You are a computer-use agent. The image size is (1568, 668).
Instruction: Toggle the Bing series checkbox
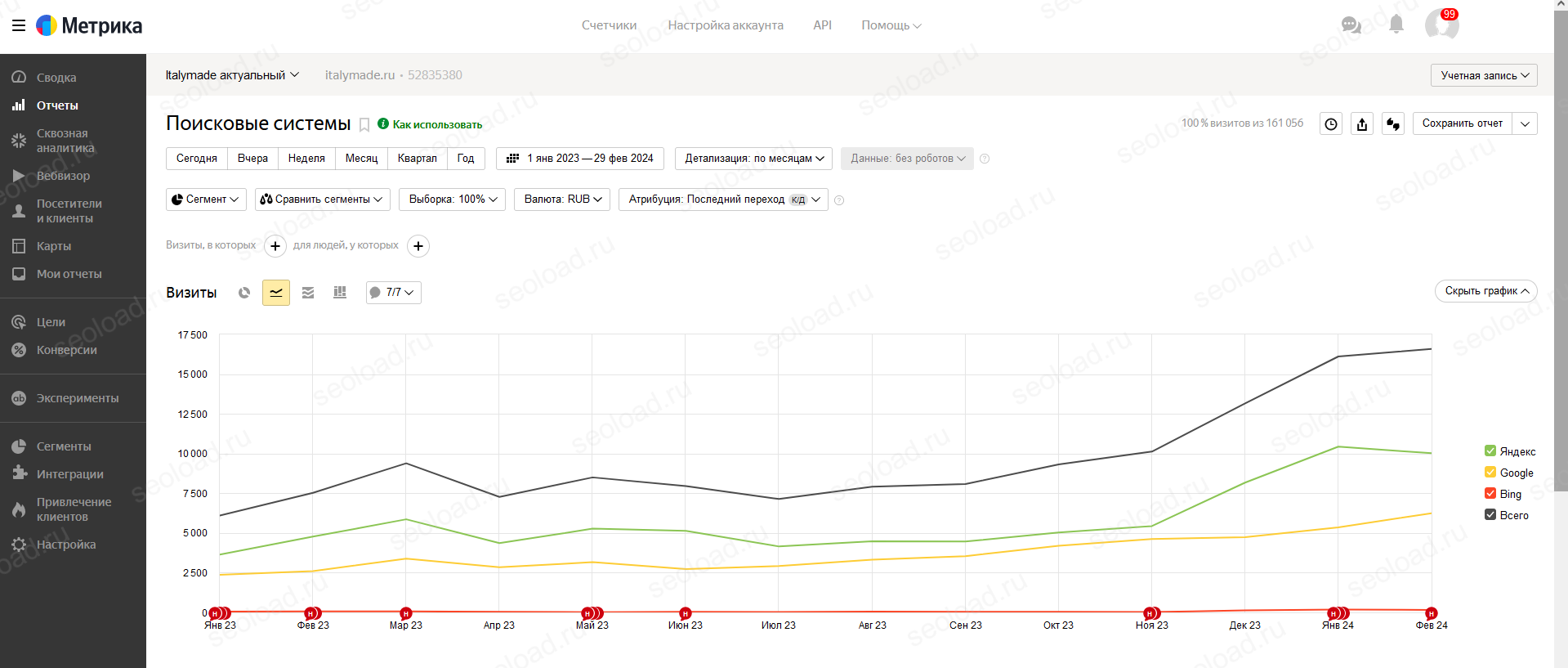click(x=1490, y=493)
